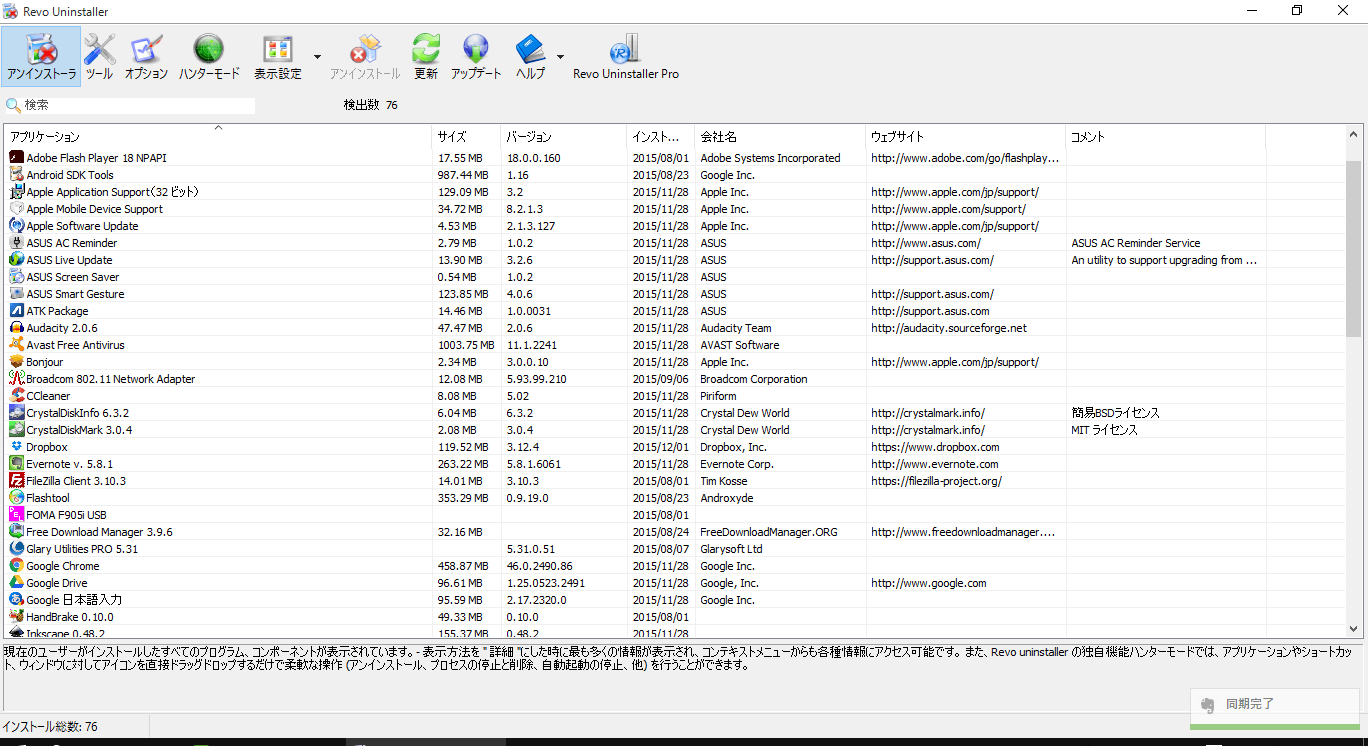Select the Android SDK Tools entry icon
Screen dimensions: 1368x746
point(16,175)
